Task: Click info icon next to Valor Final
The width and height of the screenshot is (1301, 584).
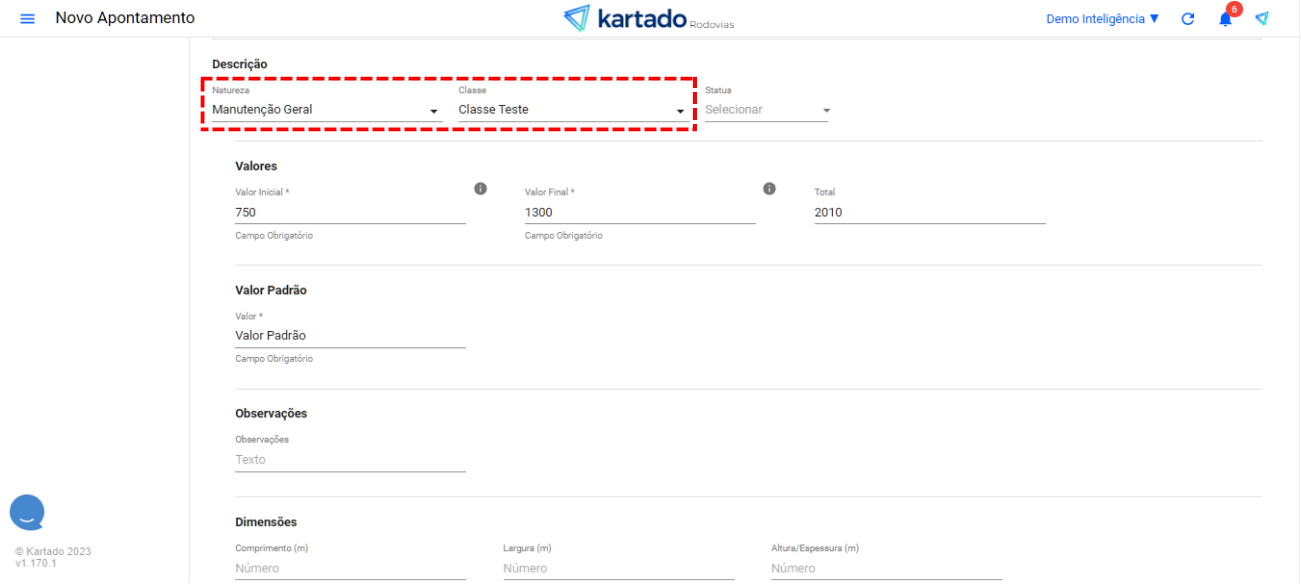Action: point(769,188)
